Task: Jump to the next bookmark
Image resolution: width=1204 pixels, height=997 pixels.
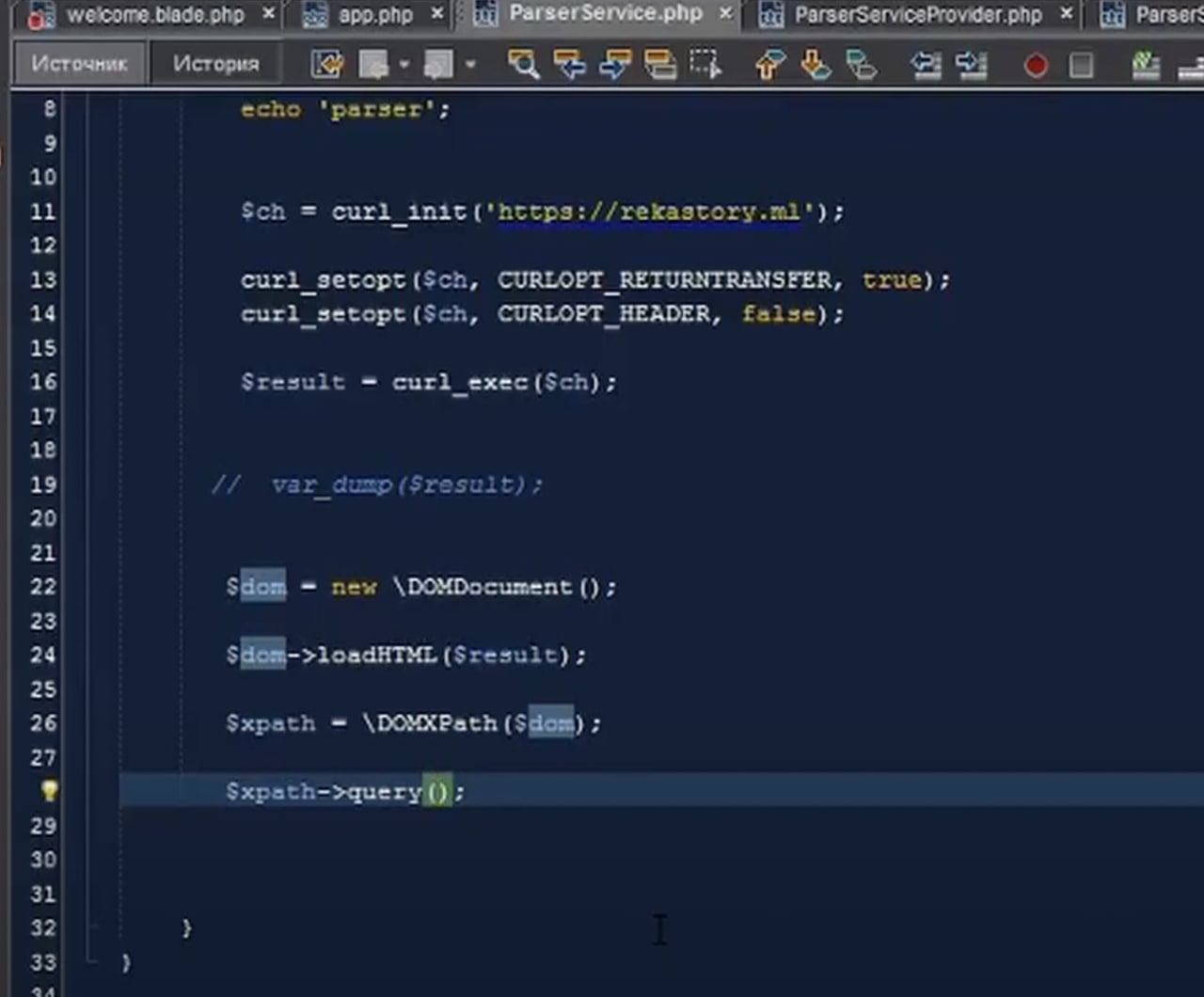Action: click(x=815, y=64)
